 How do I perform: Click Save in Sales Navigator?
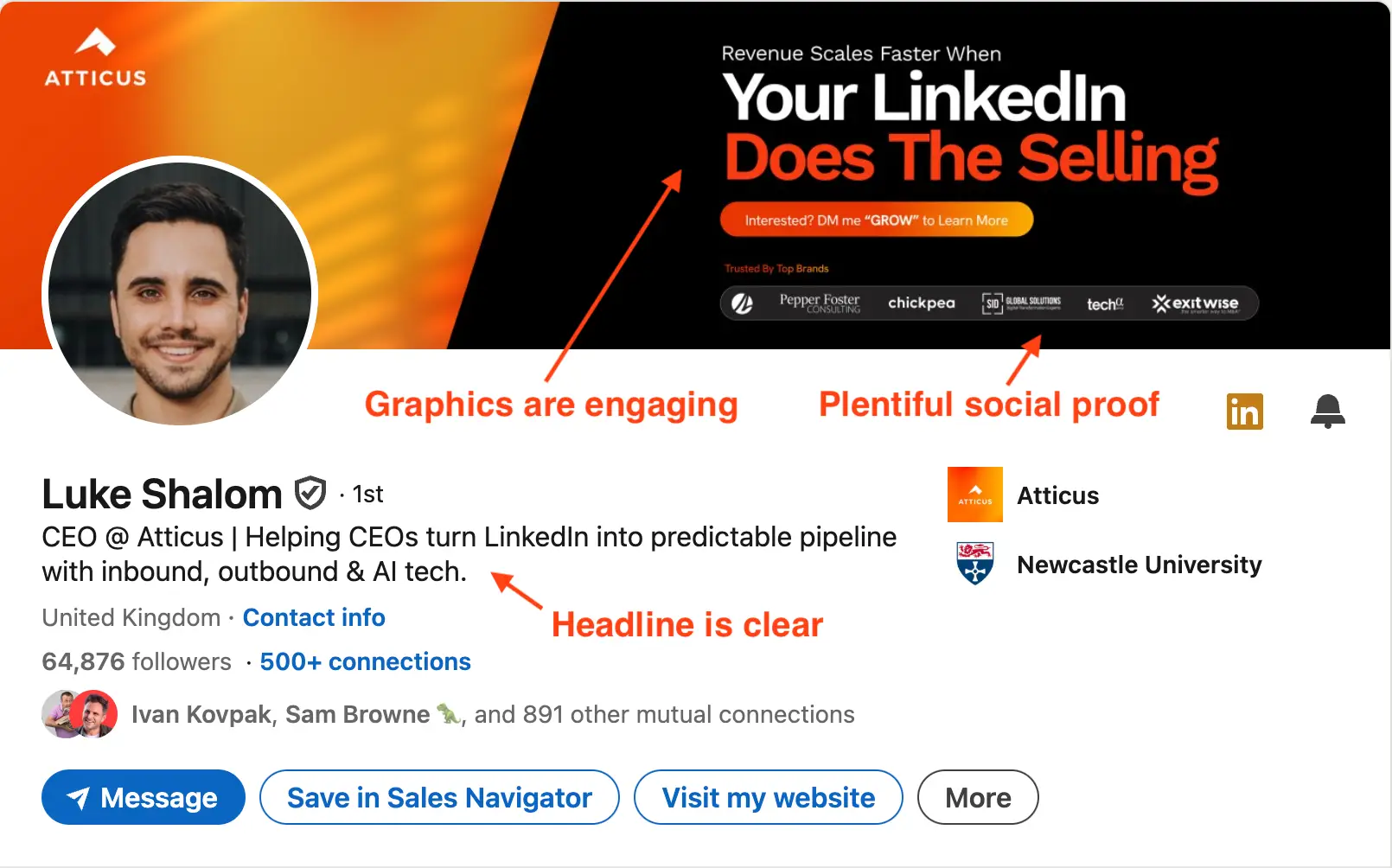[x=439, y=797]
